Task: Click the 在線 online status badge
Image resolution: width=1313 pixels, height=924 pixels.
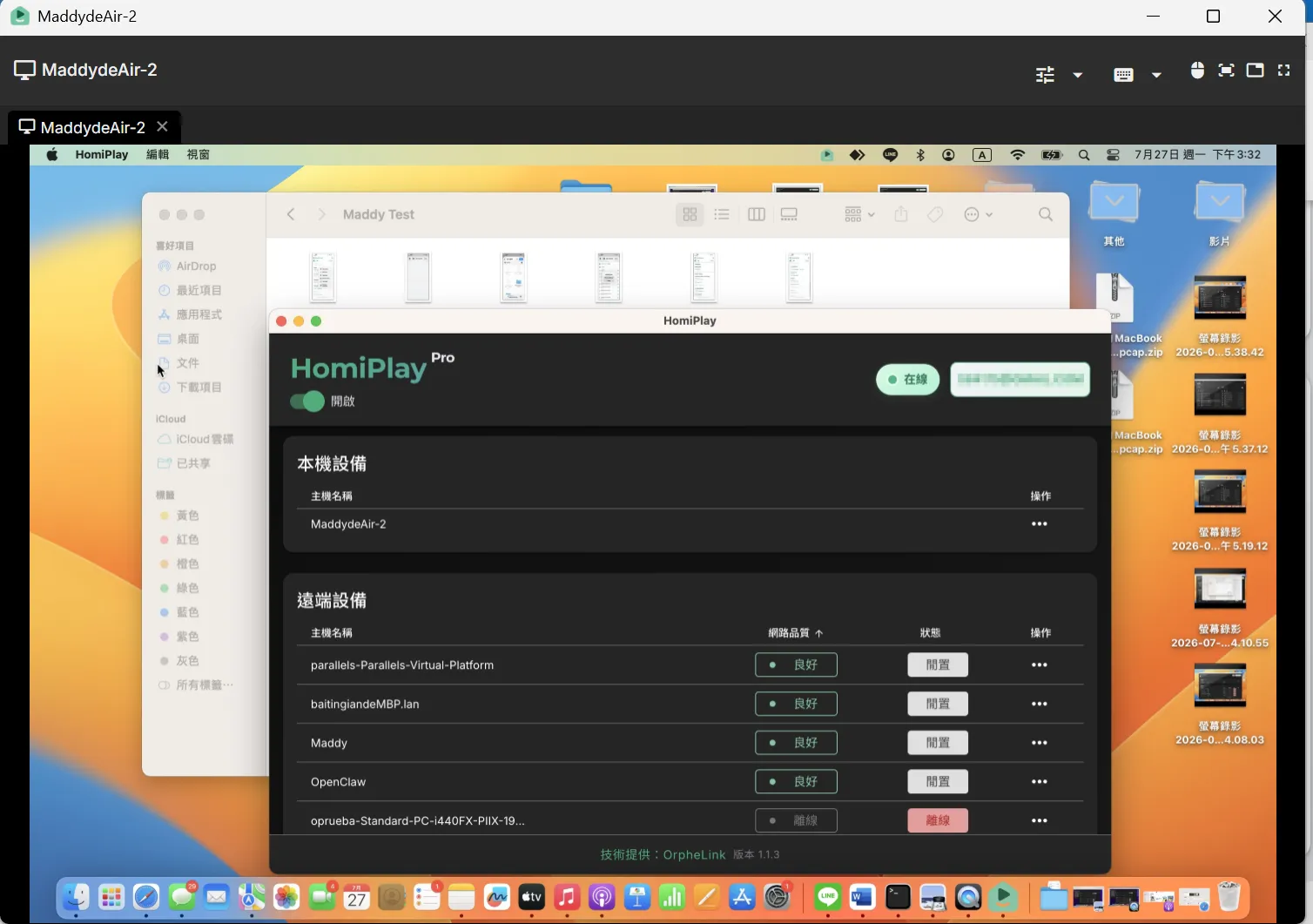Action: 907,380
